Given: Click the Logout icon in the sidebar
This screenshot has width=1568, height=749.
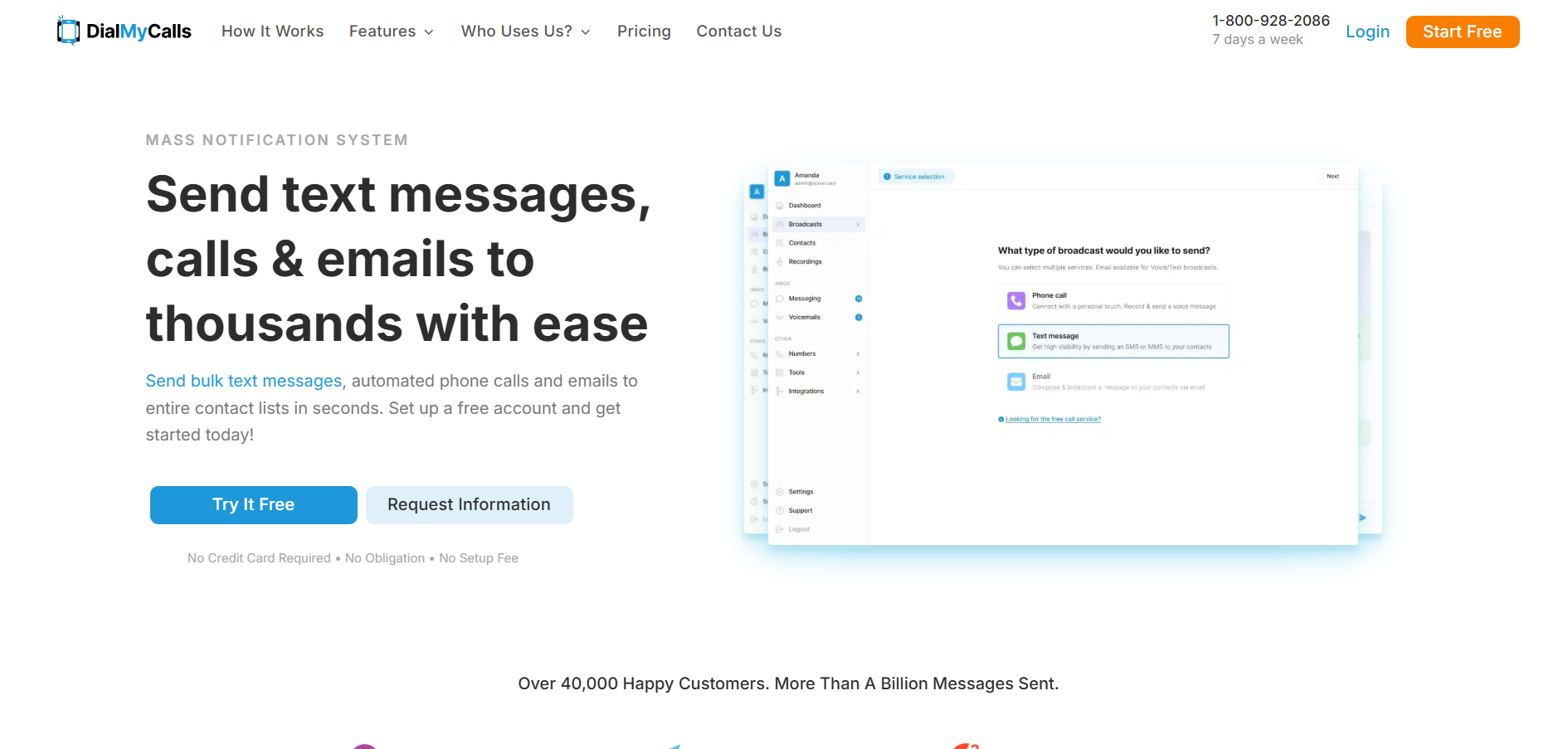Looking at the screenshot, I should tap(779, 529).
